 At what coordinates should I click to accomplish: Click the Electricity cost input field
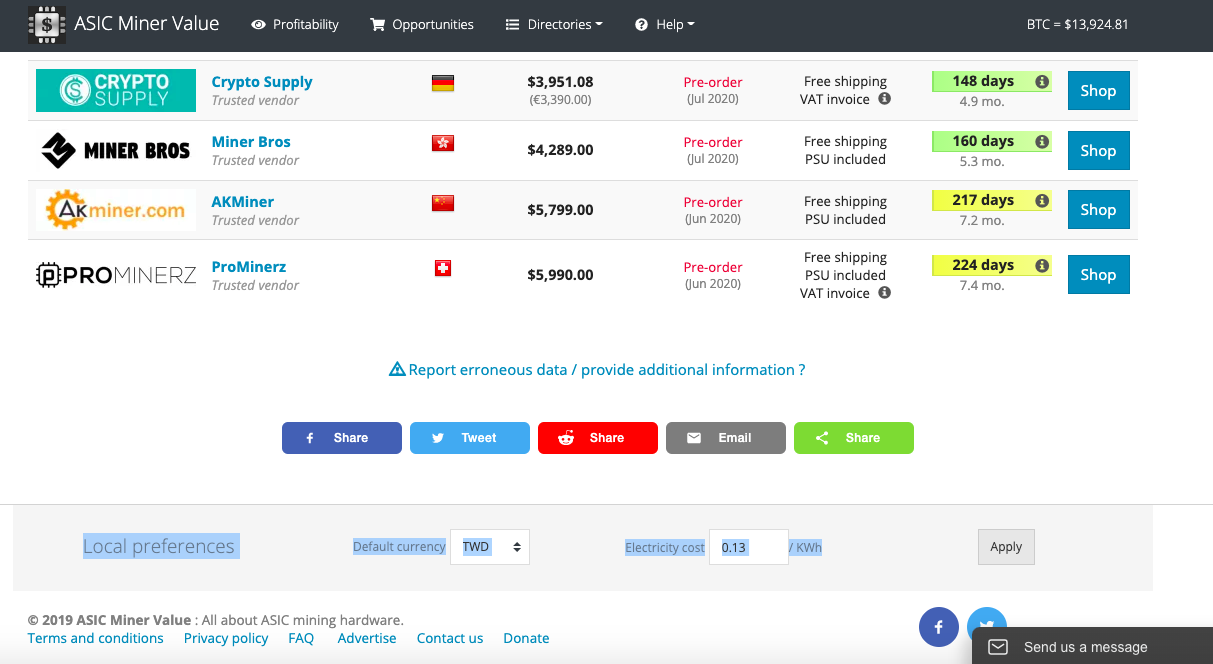[x=748, y=547]
